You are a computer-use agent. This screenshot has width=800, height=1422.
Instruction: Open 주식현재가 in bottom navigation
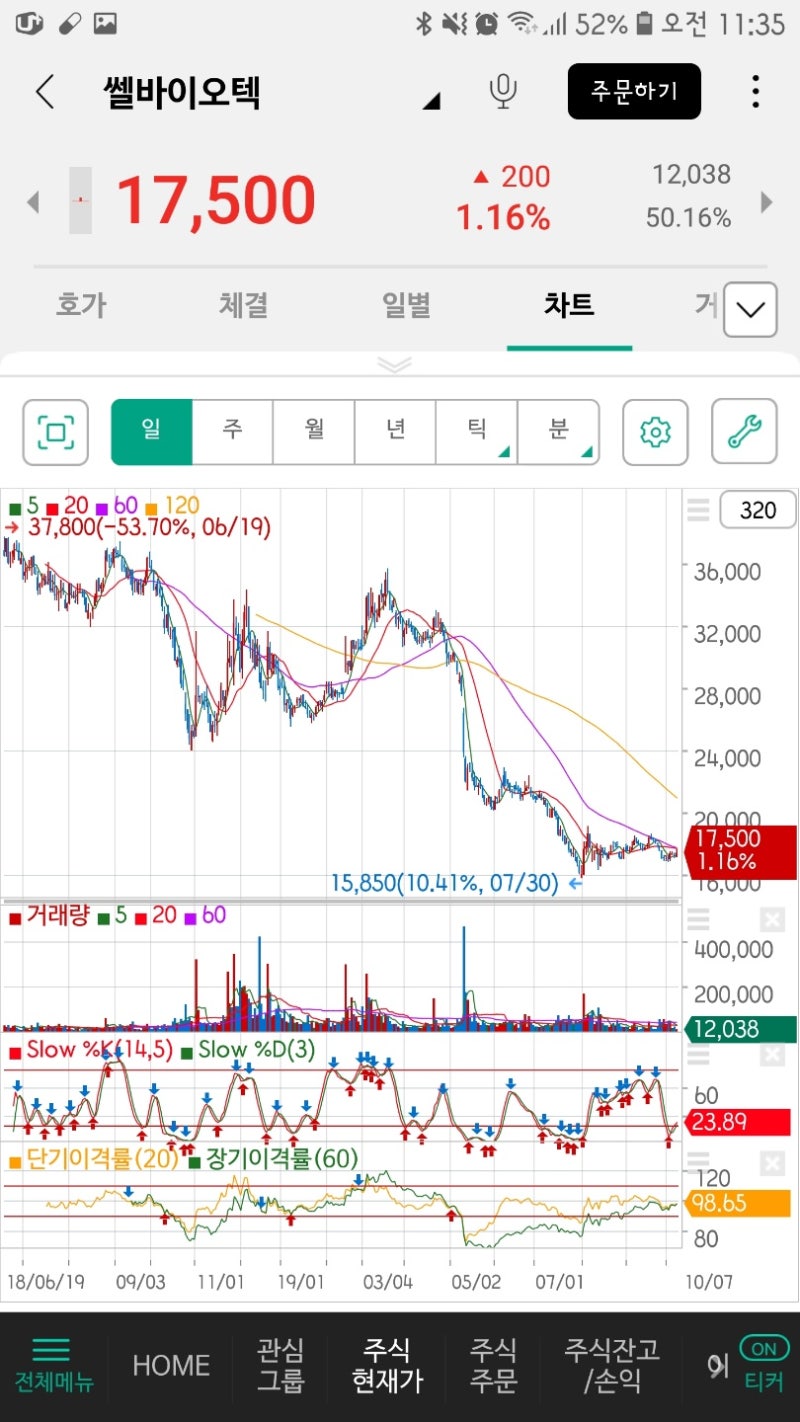tap(387, 1365)
